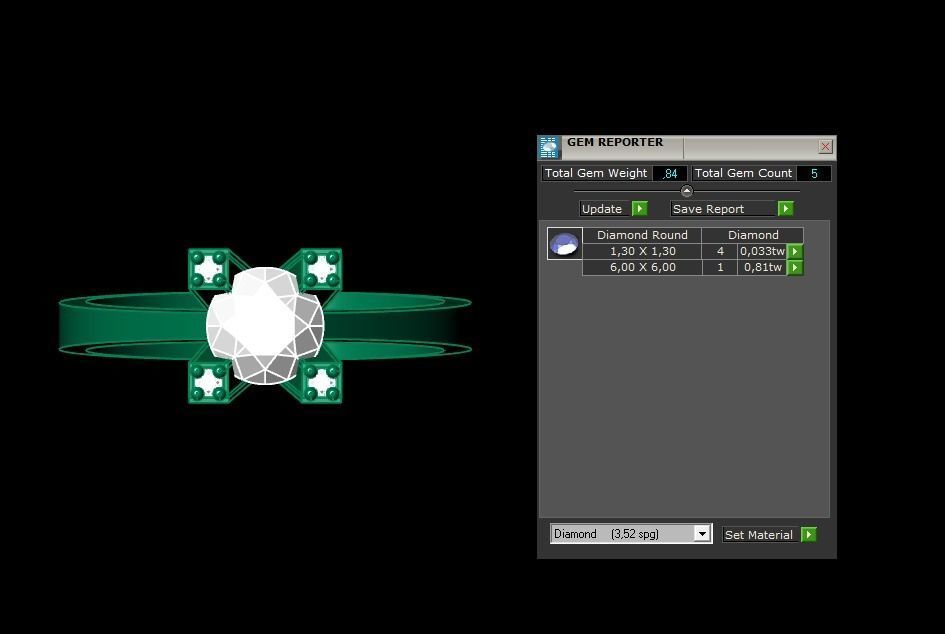Click green arrow next to Set Material
The height and width of the screenshot is (634, 945).
click(x=809, y=535)
